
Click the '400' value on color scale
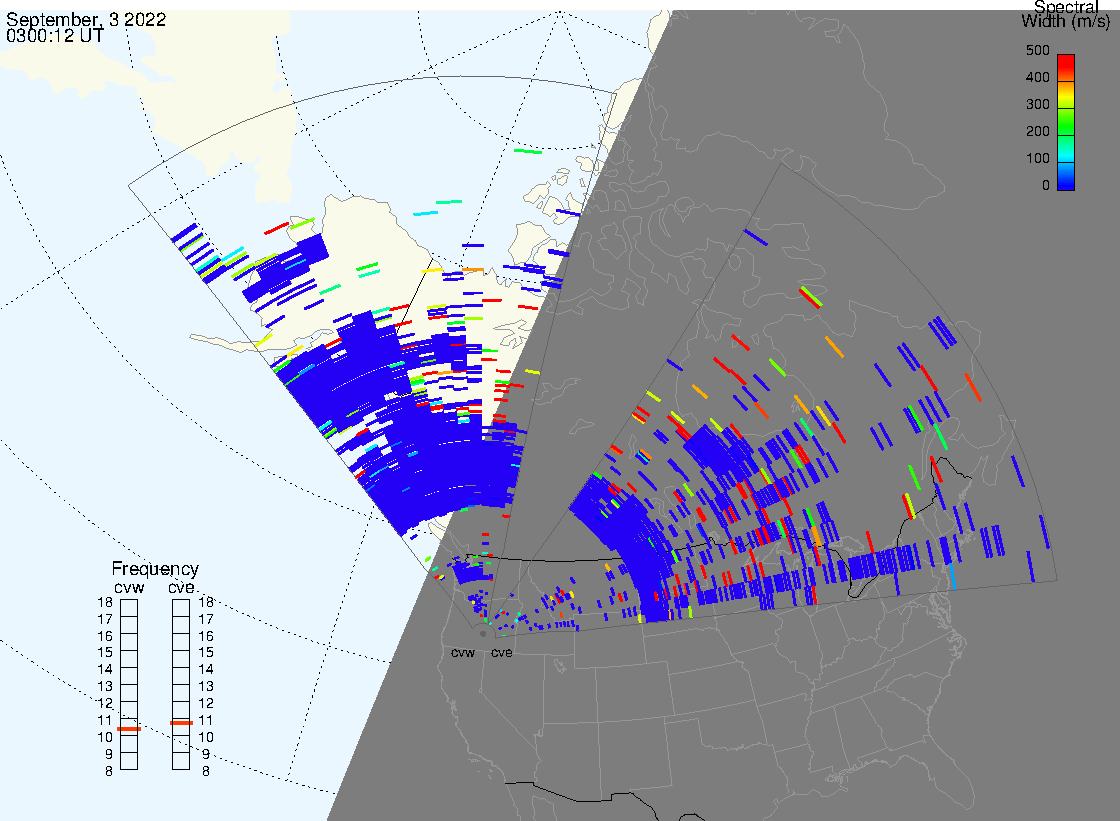(1037, 77)
